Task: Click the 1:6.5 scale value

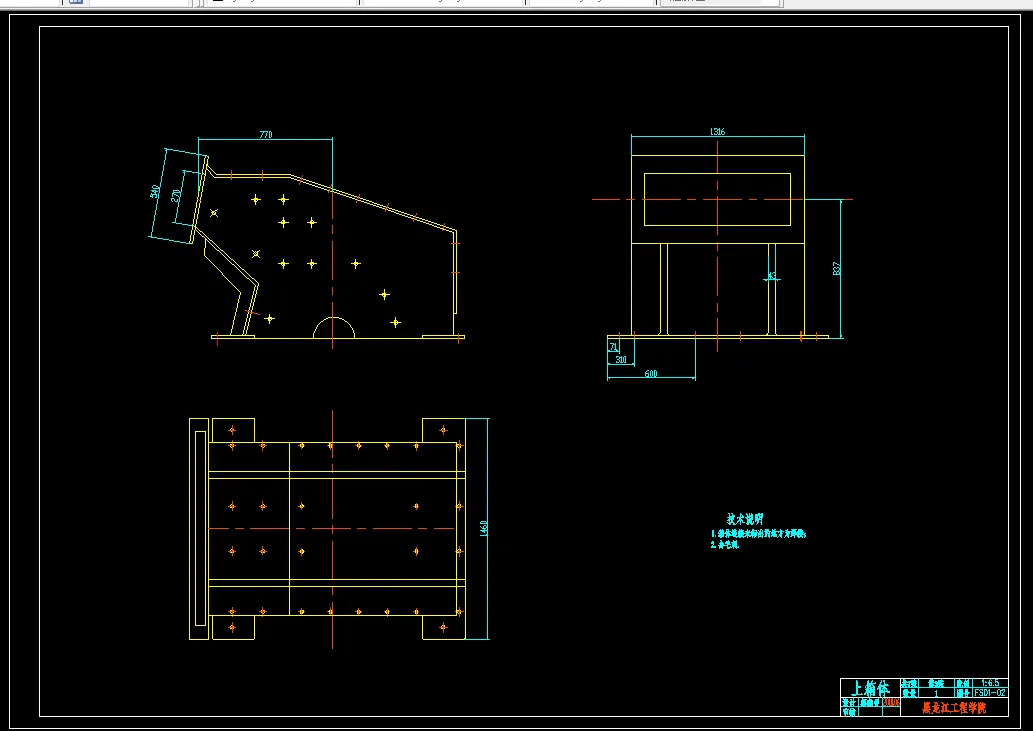Action: point(990,683)
